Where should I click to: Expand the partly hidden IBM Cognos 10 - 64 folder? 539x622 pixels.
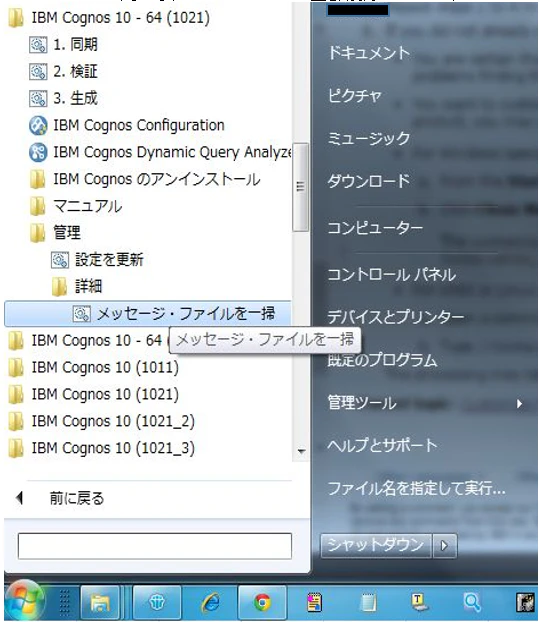point(85,340)
